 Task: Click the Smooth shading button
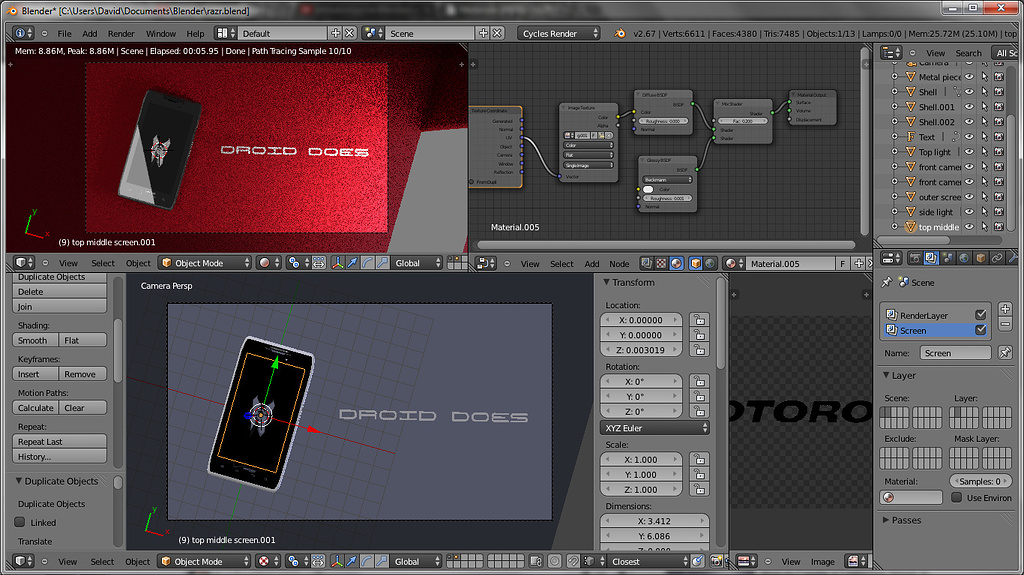tap(35, 340)
